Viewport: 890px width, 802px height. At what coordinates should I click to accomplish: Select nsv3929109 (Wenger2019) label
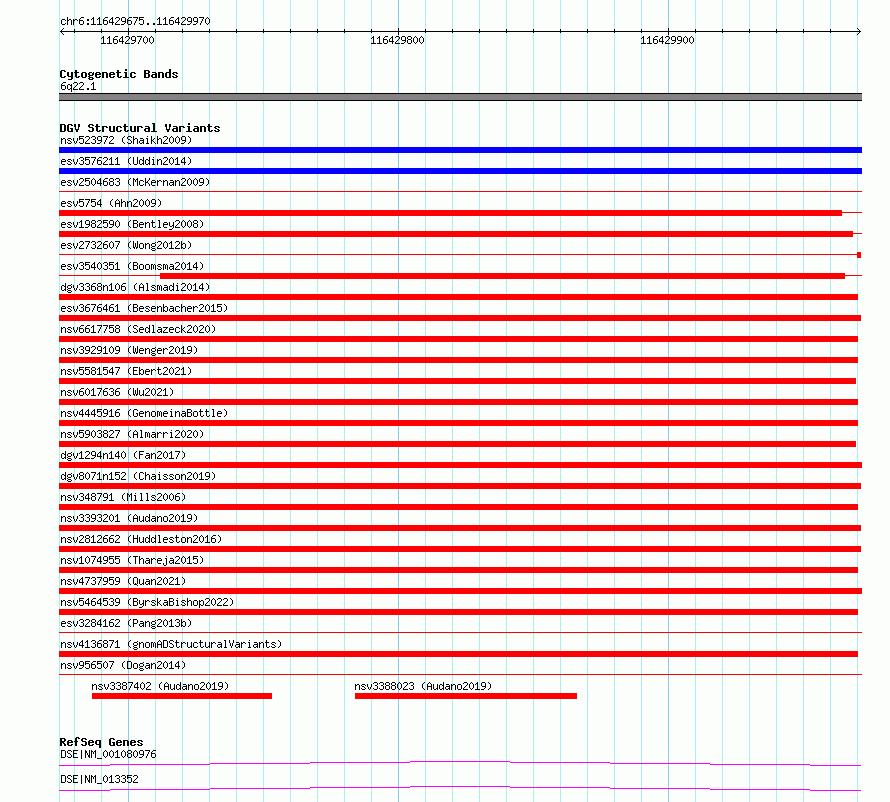[129, 350]
